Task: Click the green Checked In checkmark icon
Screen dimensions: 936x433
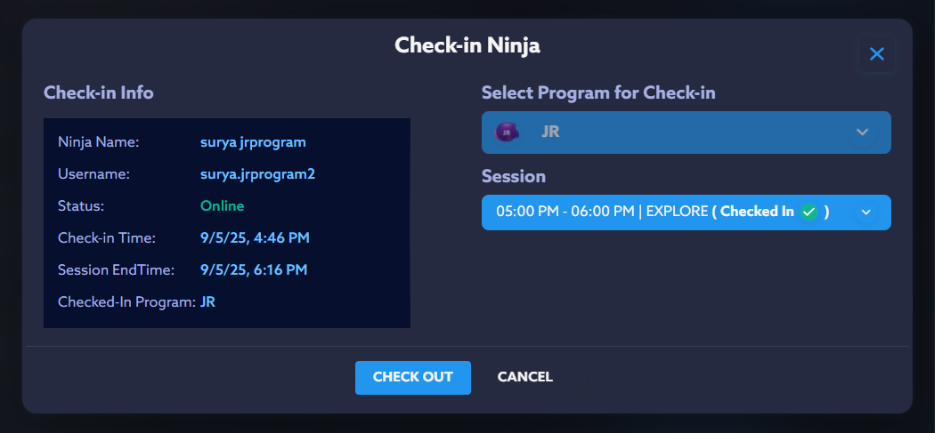Action: click(809, 212)
